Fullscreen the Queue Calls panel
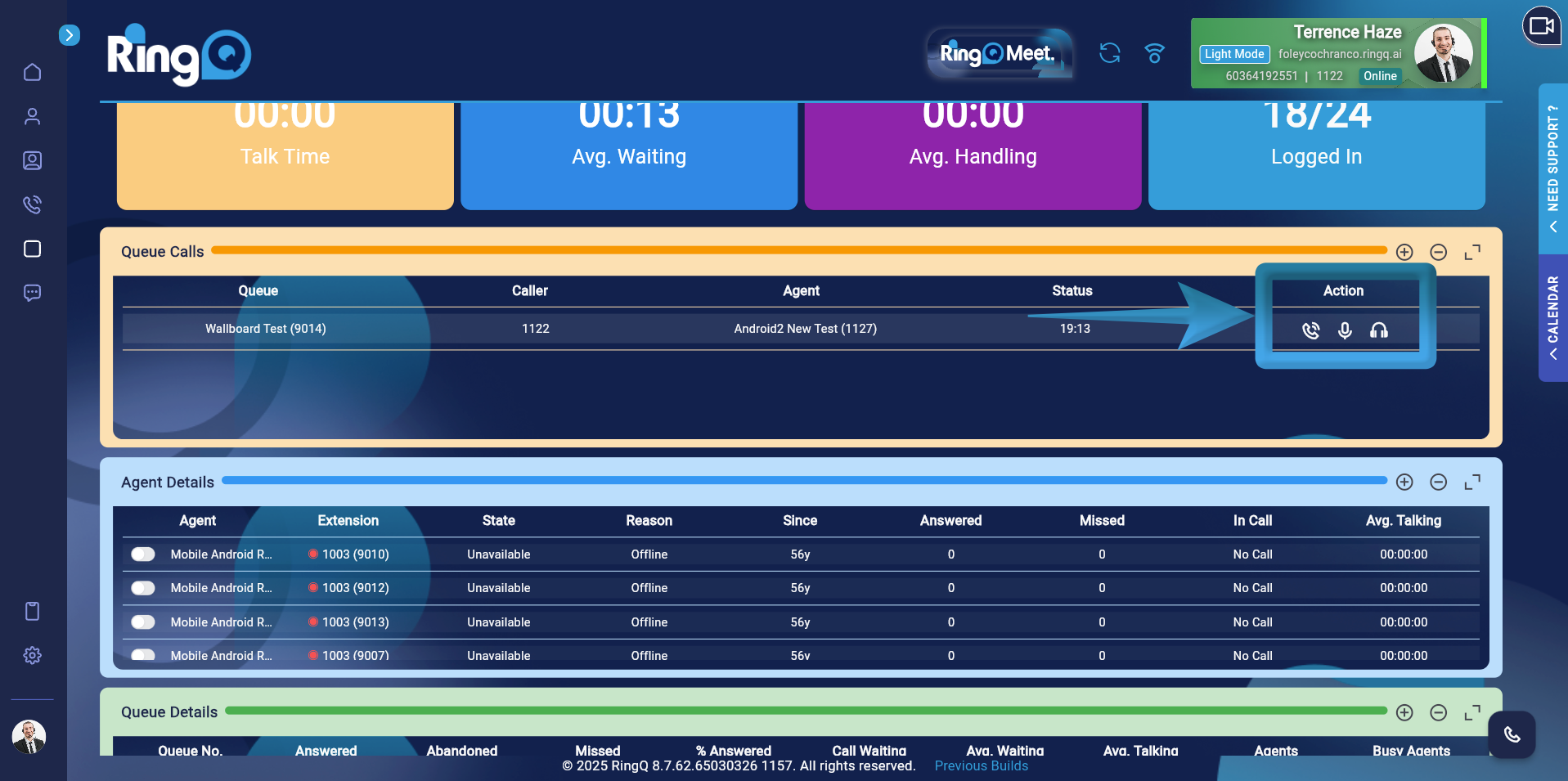The image size is (1568, 781). (1471, 253)
